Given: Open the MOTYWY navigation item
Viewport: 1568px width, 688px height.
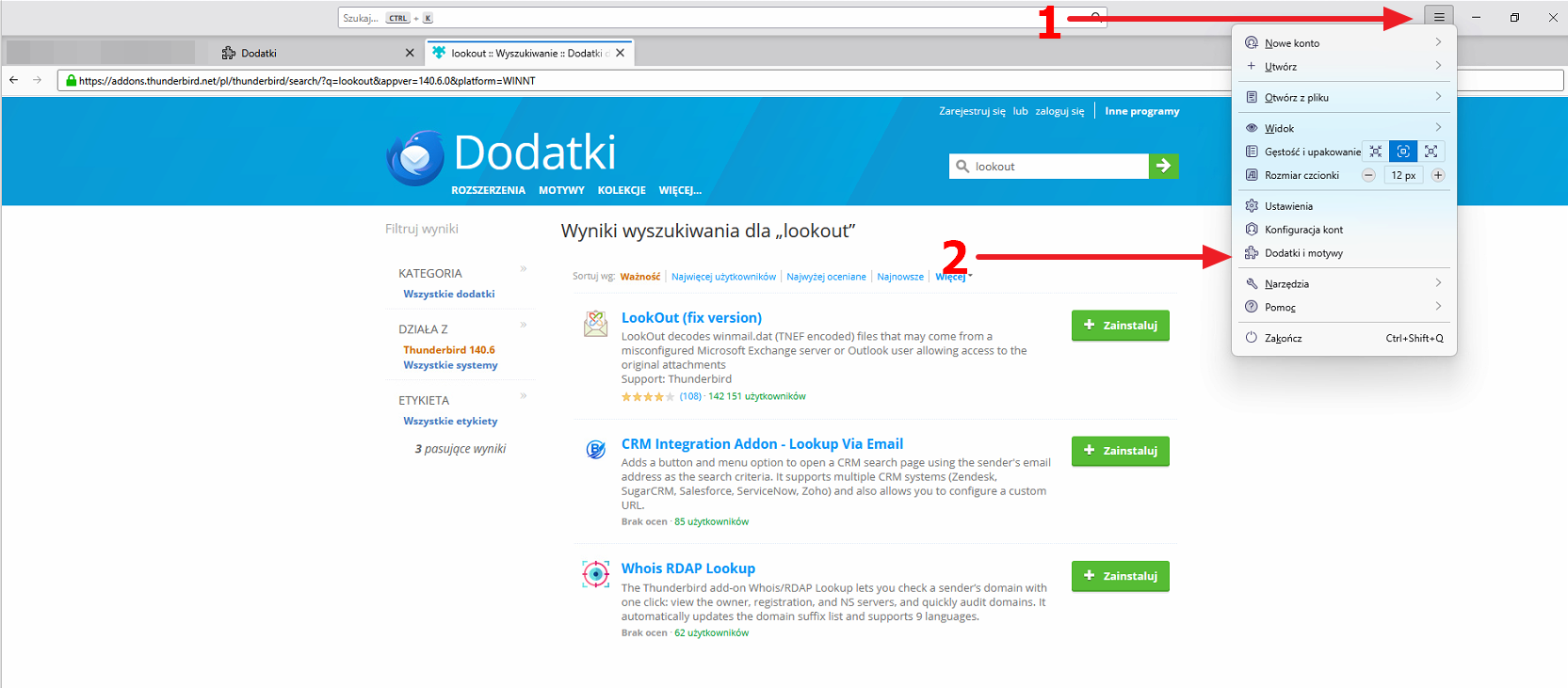Looking at the screenshot, I should pos(561,190).
